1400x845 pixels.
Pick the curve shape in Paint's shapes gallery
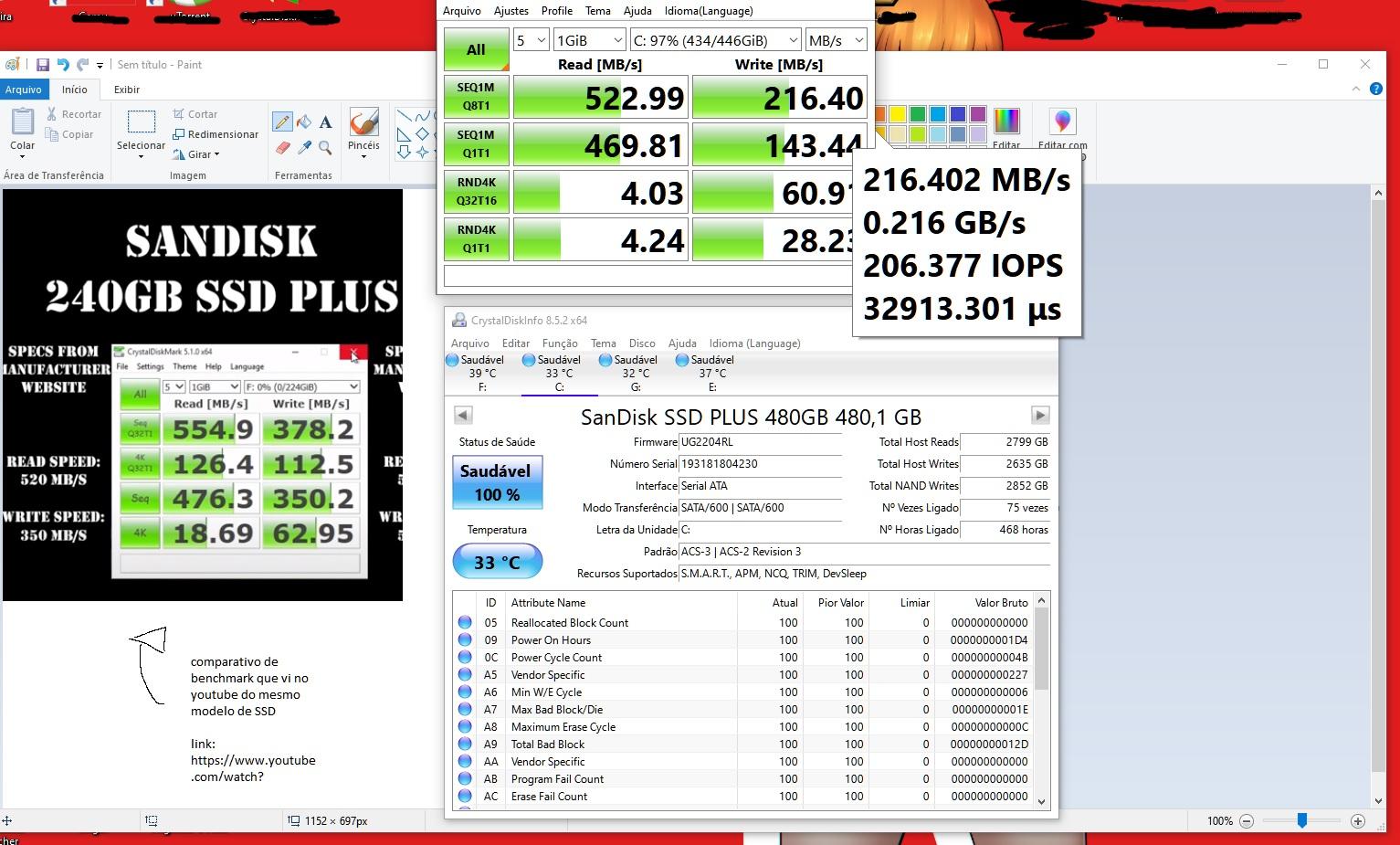click(x=421, y=117)
